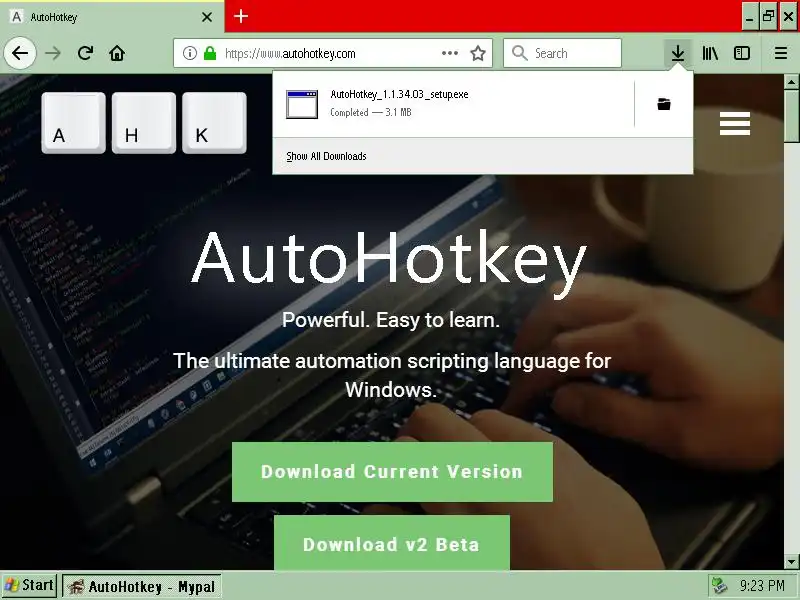Click the system tray network icon
The width and height of the screenshot is (800, 600).
coord(720,586)
